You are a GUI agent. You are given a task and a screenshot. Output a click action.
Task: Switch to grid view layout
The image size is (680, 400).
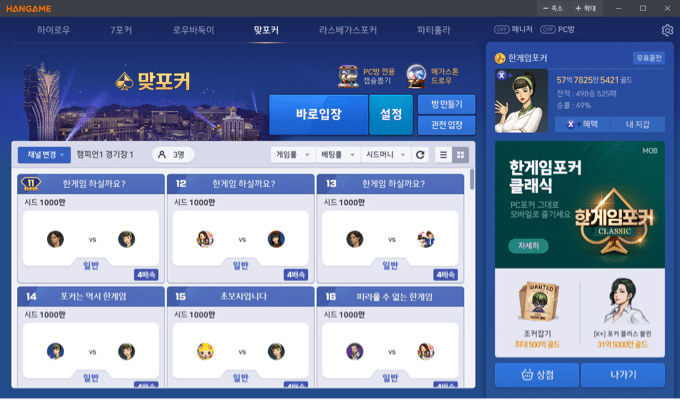click(460, 155)
